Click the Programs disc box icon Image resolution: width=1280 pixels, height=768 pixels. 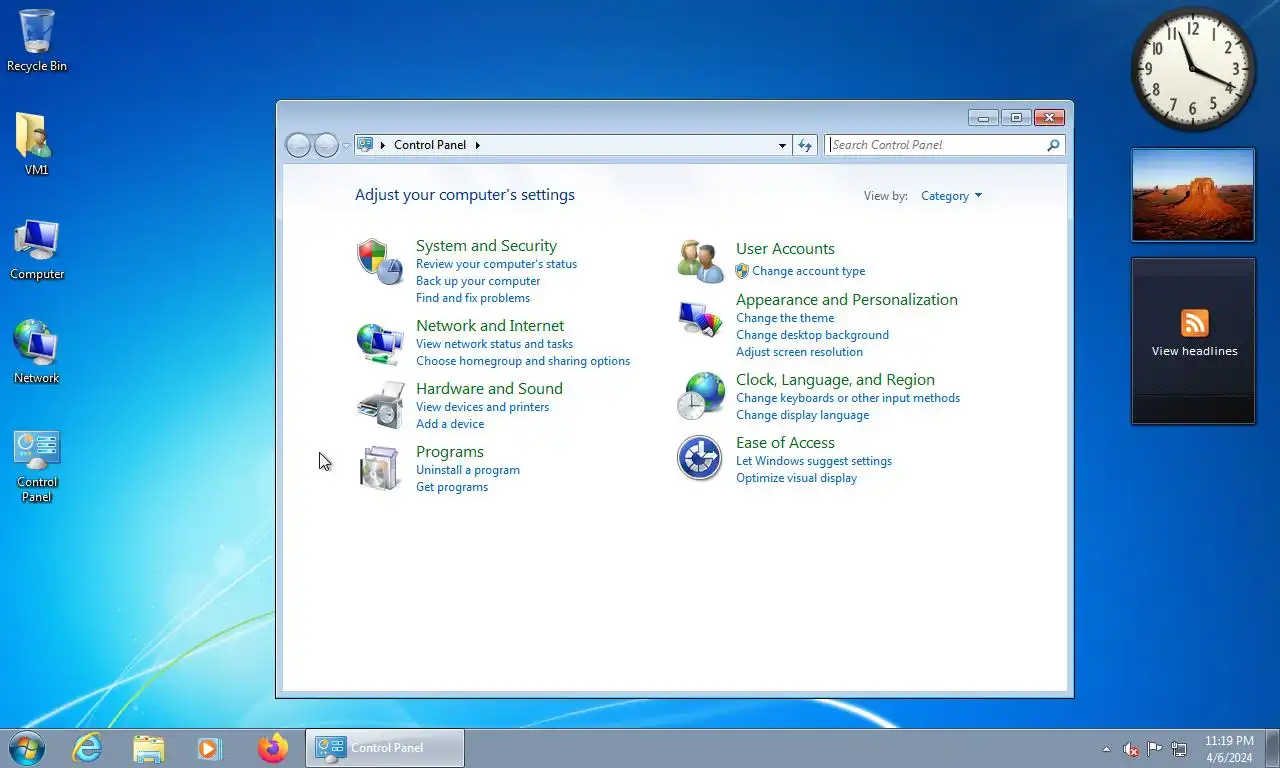tap(380, 468)
